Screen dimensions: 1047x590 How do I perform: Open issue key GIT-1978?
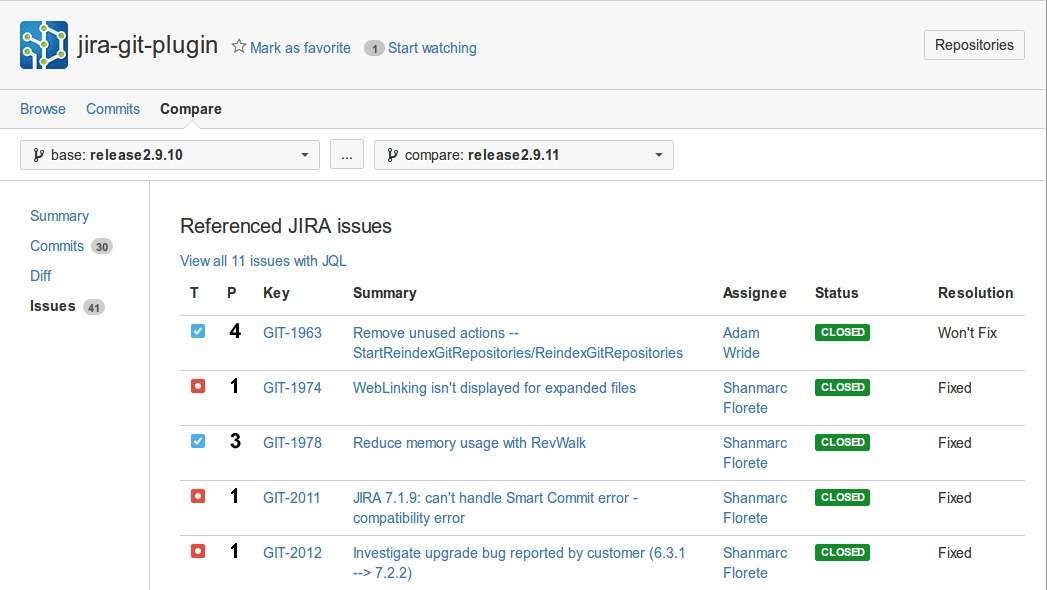point(292,443)
